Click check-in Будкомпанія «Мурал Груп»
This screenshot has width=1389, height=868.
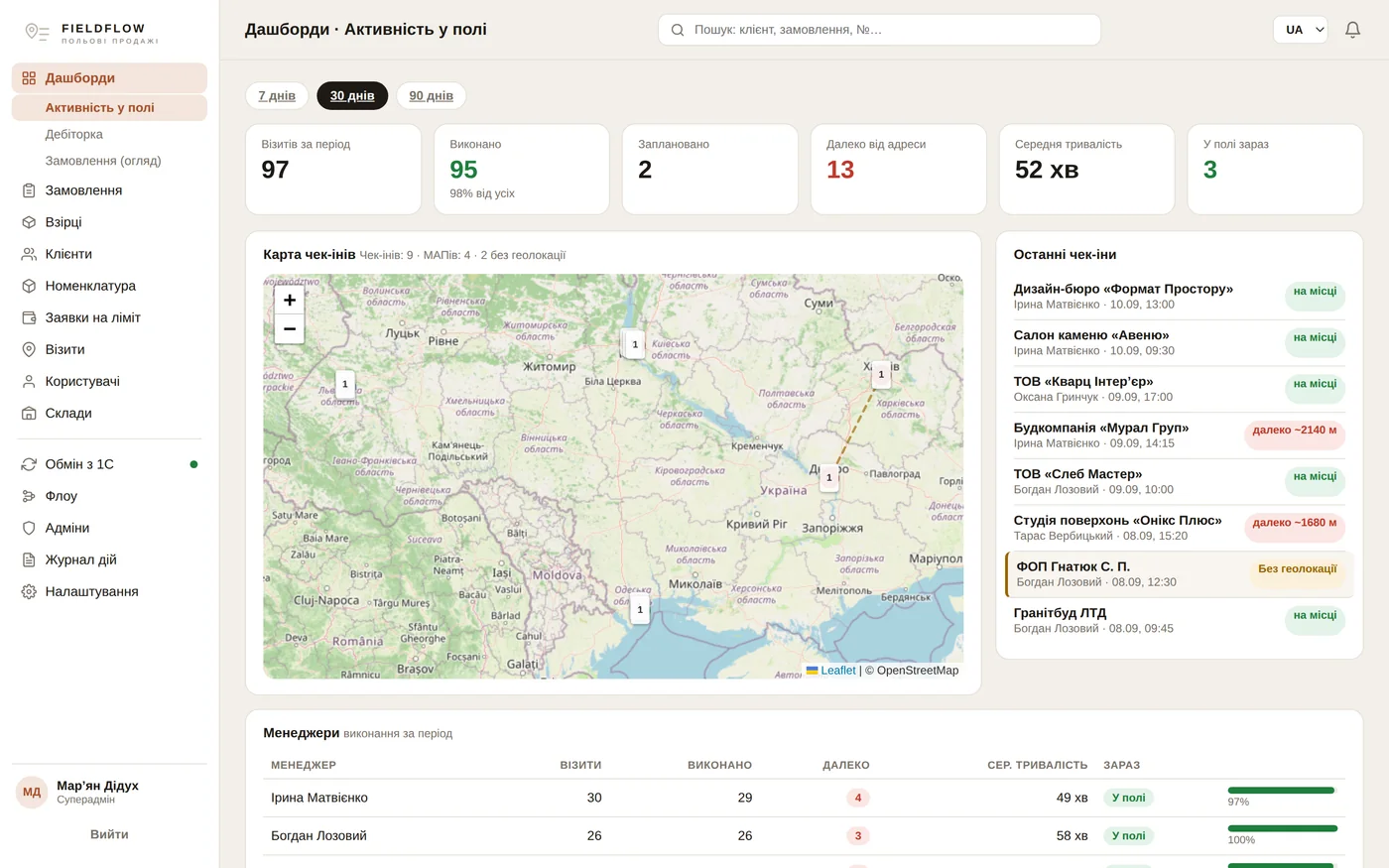pos(1179,435)
